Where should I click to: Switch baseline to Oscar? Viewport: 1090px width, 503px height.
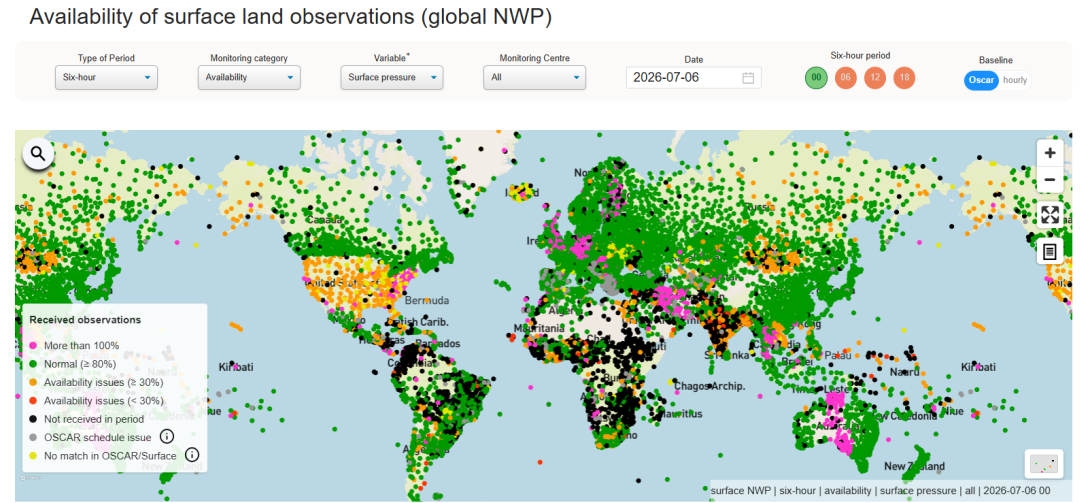[981, 81]
